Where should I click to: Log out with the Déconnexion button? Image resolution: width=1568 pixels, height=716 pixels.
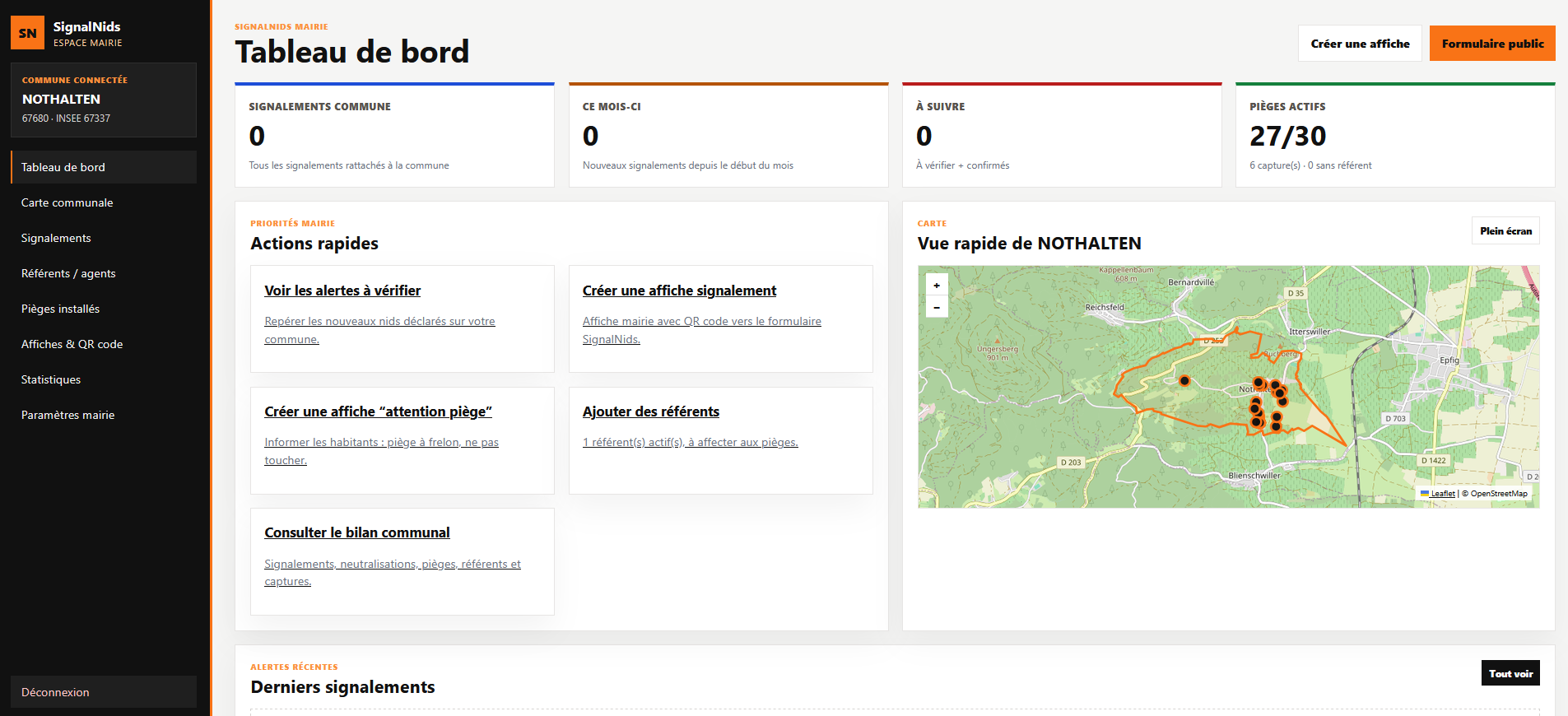[104, 692]
